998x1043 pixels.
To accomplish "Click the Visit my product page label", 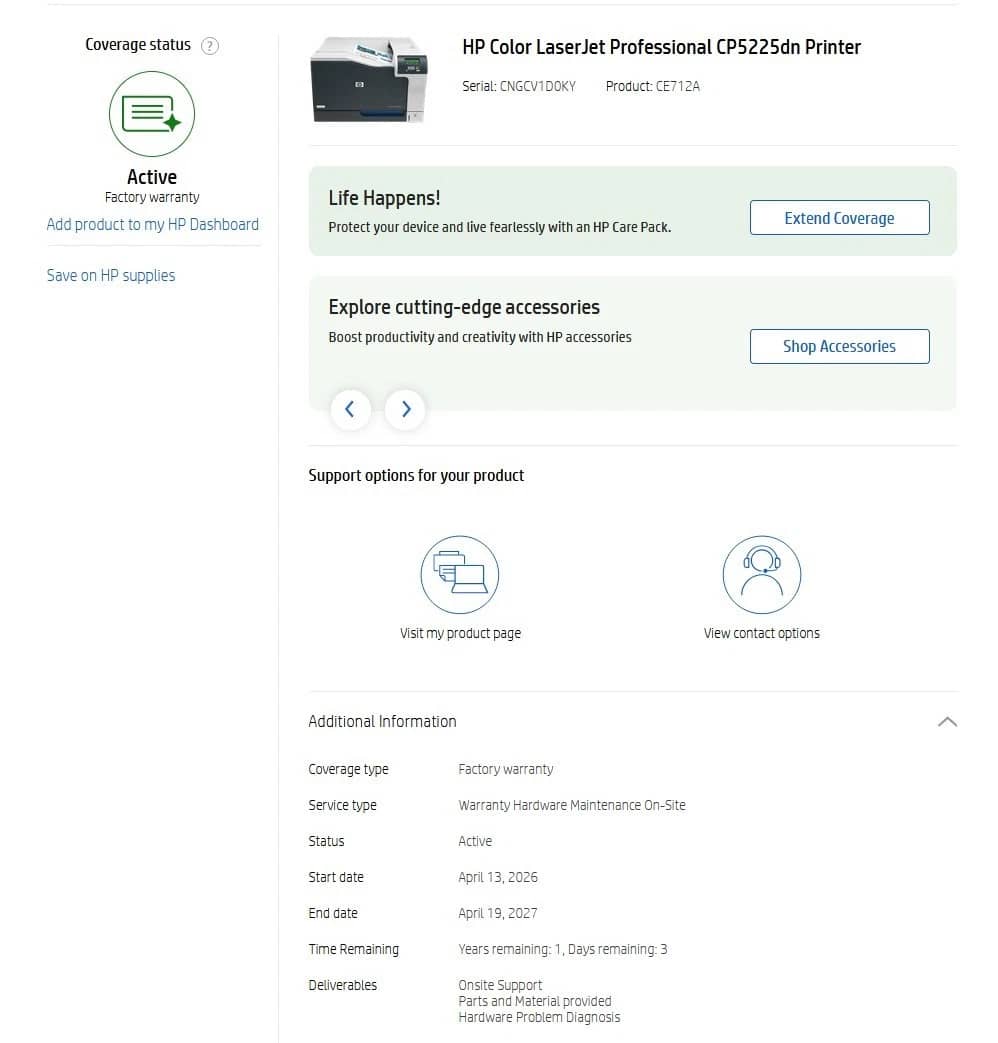I will click(460, 633).
